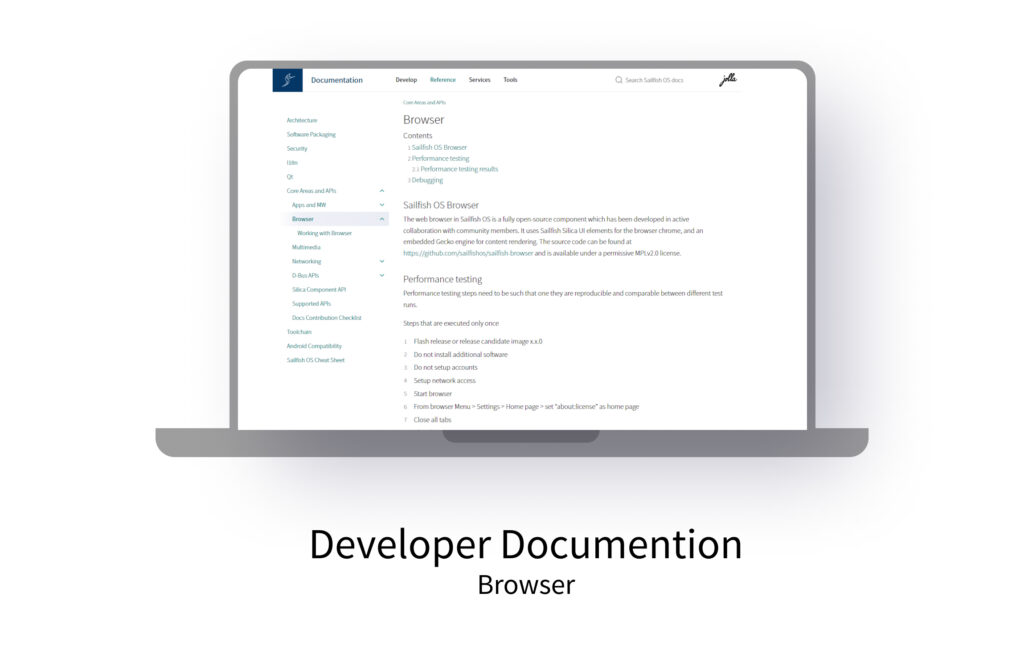
Task: Click 'Steps that are executed only once' text
Action: point(451,323)
